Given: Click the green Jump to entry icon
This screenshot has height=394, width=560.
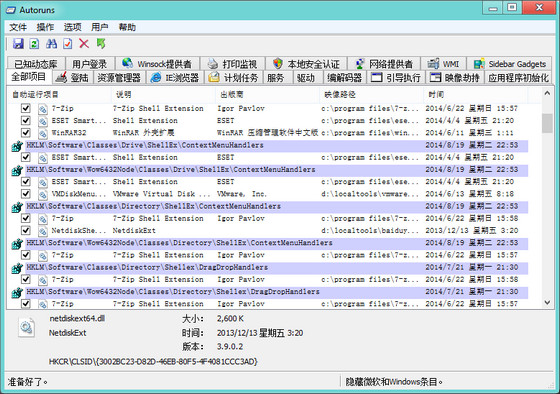Looking at the screenshot, I should tap(101, 44).
